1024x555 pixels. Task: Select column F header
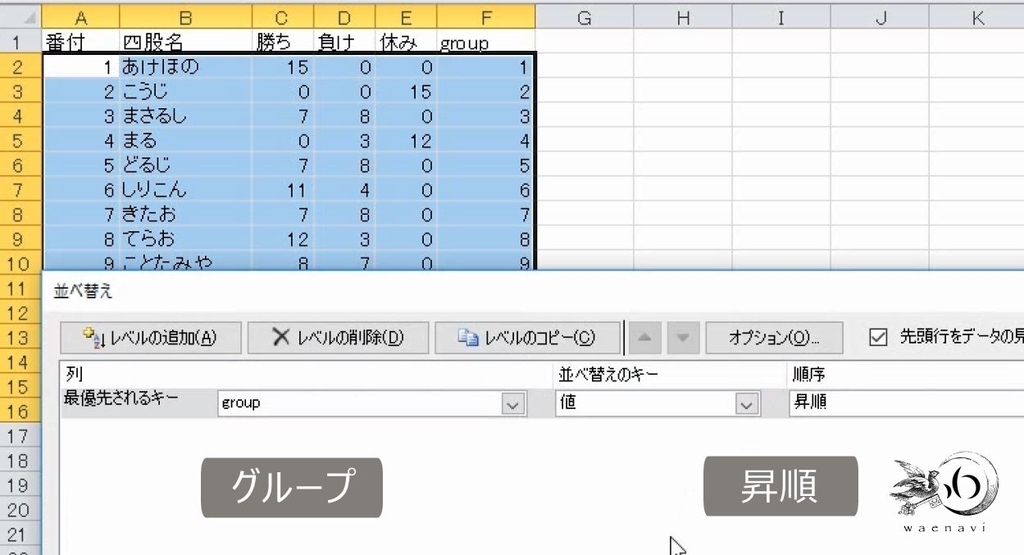[x=486, y=18]
